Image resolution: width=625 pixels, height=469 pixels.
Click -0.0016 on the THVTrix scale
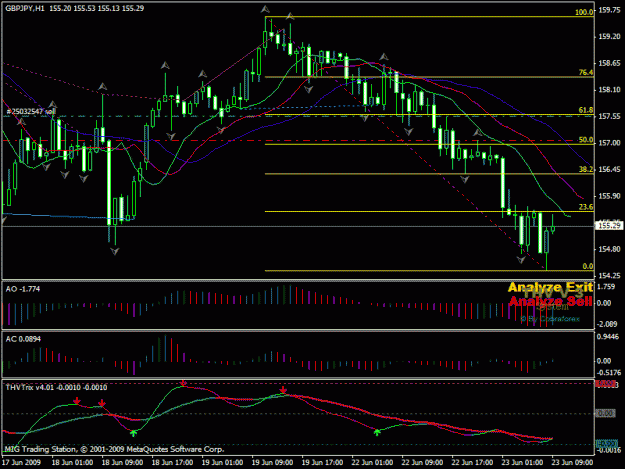point(608,450)
